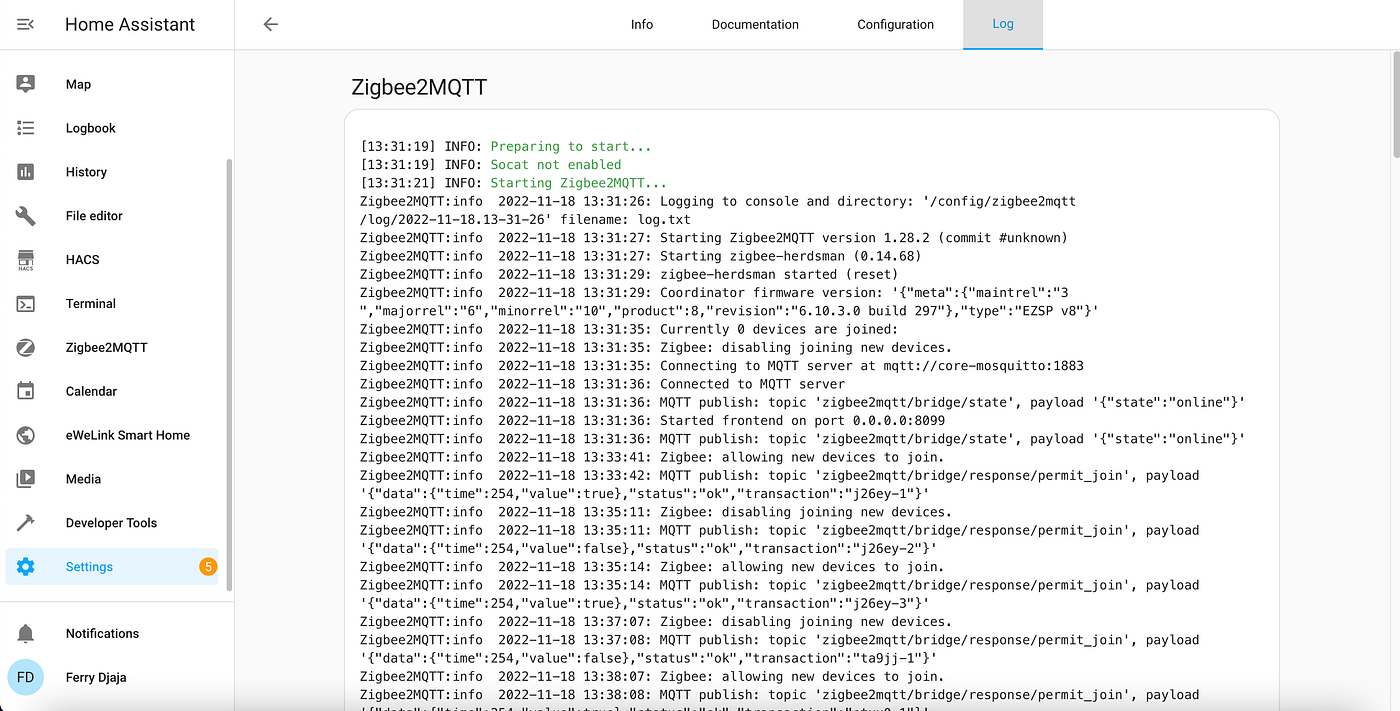Select the Log tab
Image resolution: width=1400 pixels, height=711 pixels.
pyautogui.click(x=1003, y=24)
